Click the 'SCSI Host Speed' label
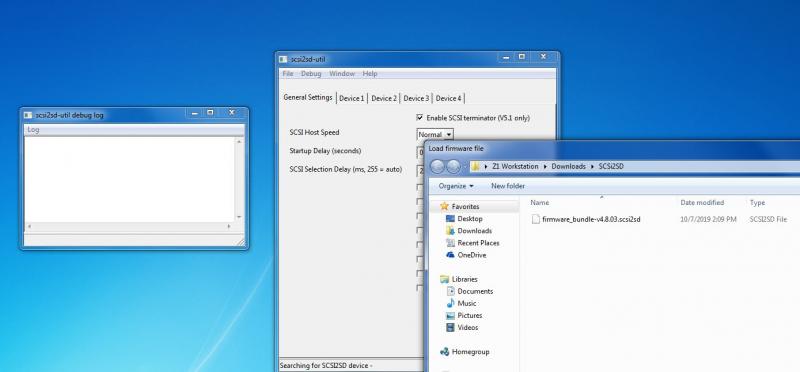Image resolution: width=800 pixels, height=372 pixels. 314,133
